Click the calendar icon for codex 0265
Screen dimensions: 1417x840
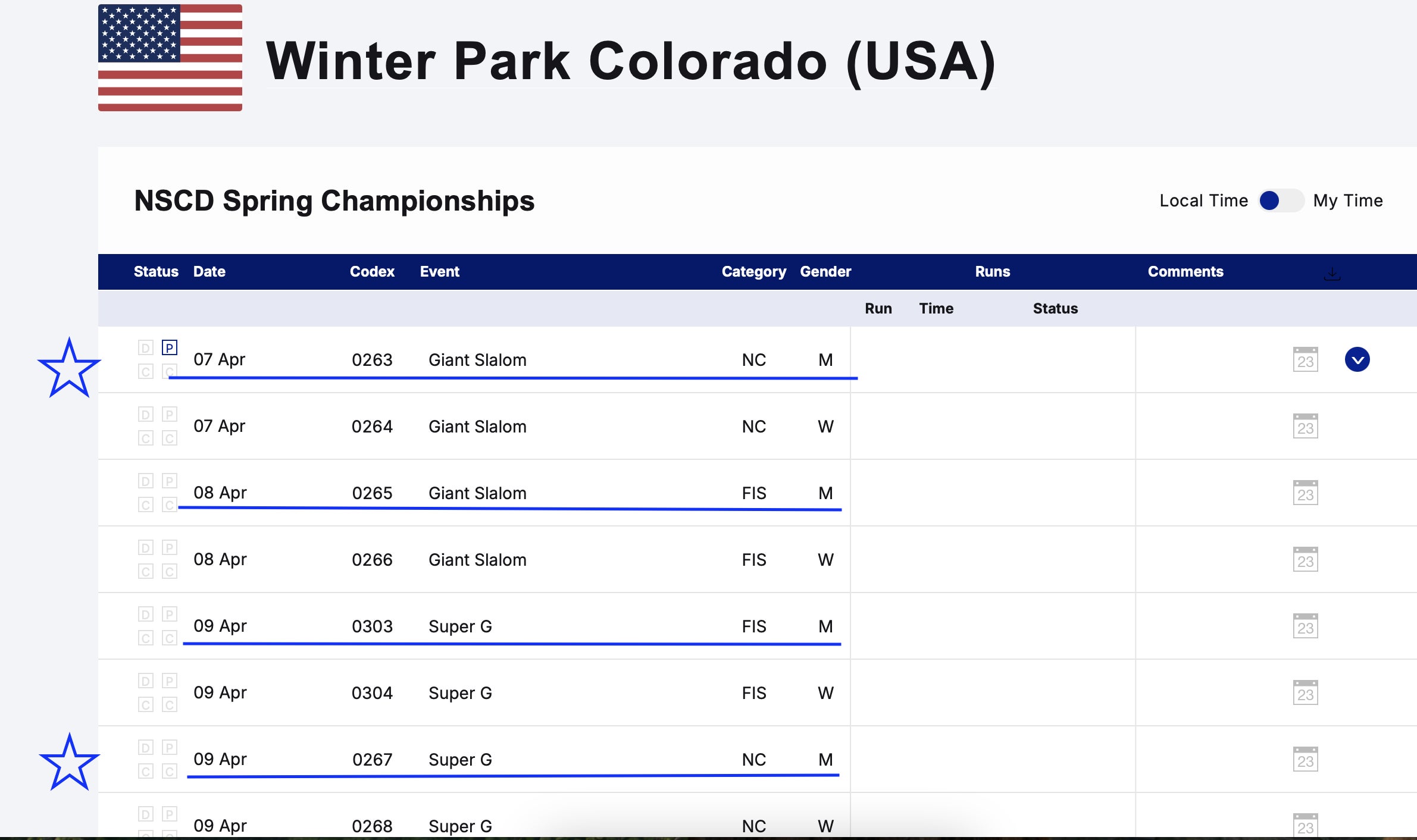(1305, 493)
